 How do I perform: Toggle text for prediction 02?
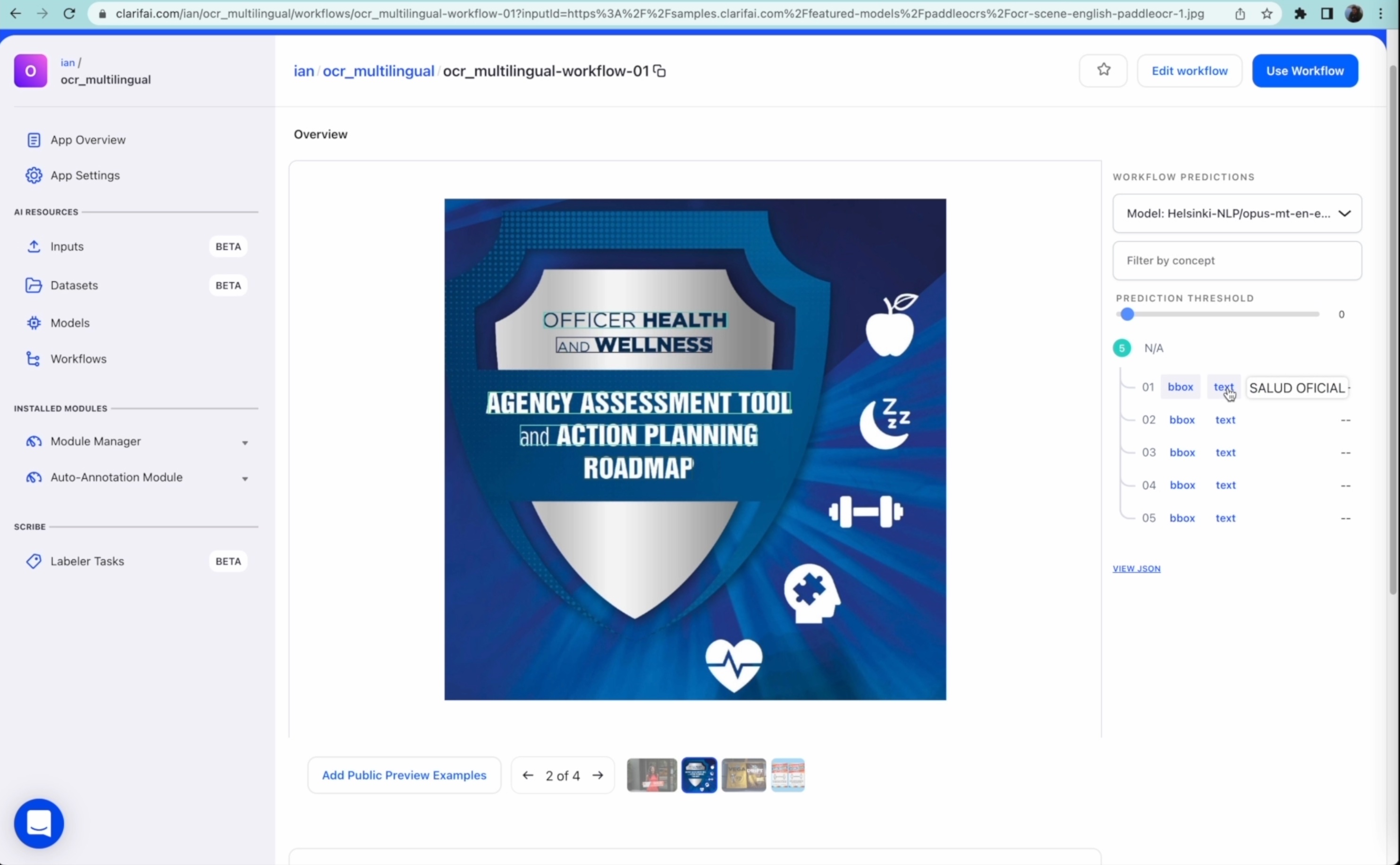click(x=1225, y=420)
